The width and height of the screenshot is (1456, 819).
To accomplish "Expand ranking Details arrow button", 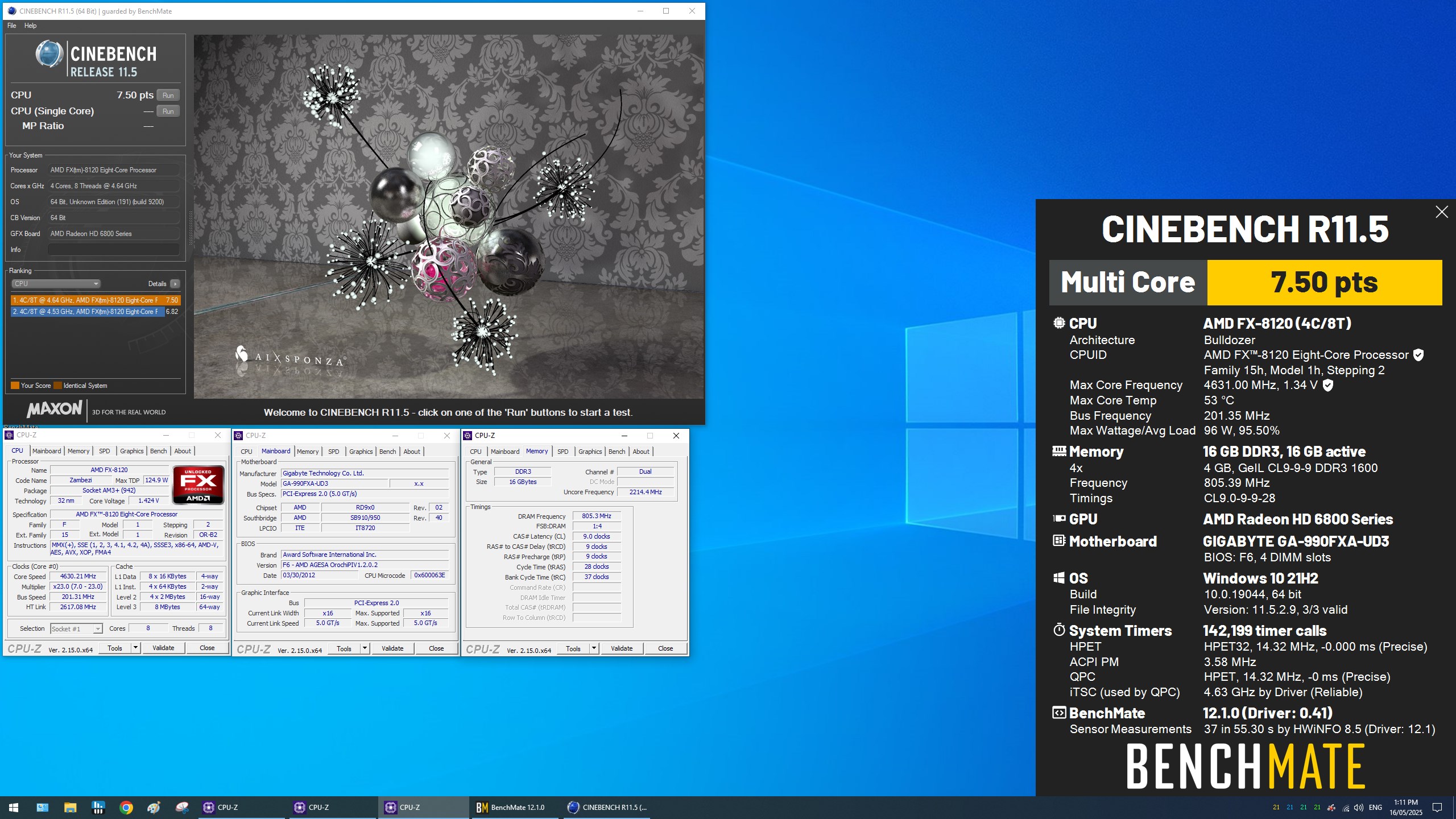I will [175, 283].
